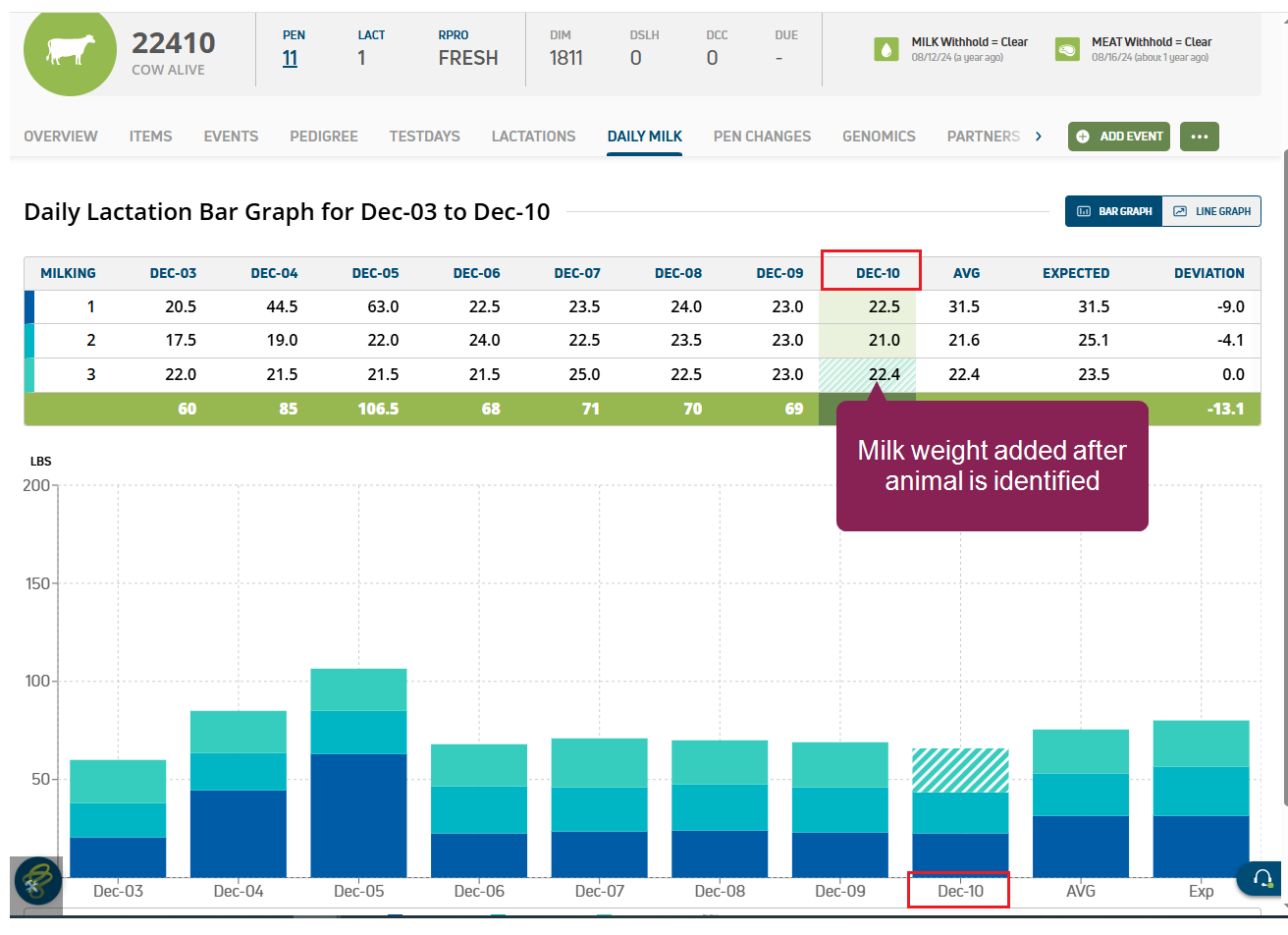Open the Testdays tab
This screenshot has width=1288, height=935.
tap(424, 137)
